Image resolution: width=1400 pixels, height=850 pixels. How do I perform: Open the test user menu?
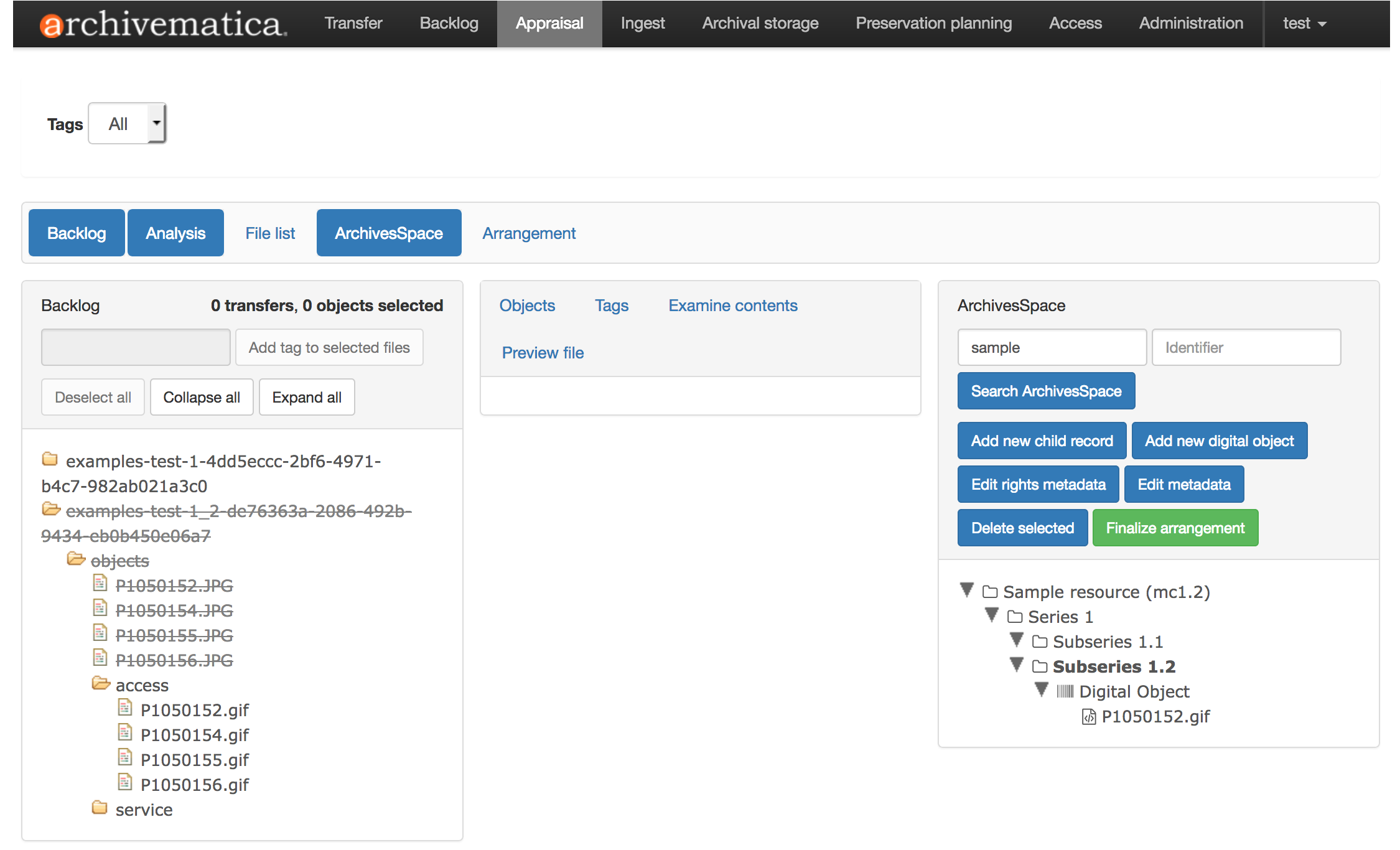1304,24
